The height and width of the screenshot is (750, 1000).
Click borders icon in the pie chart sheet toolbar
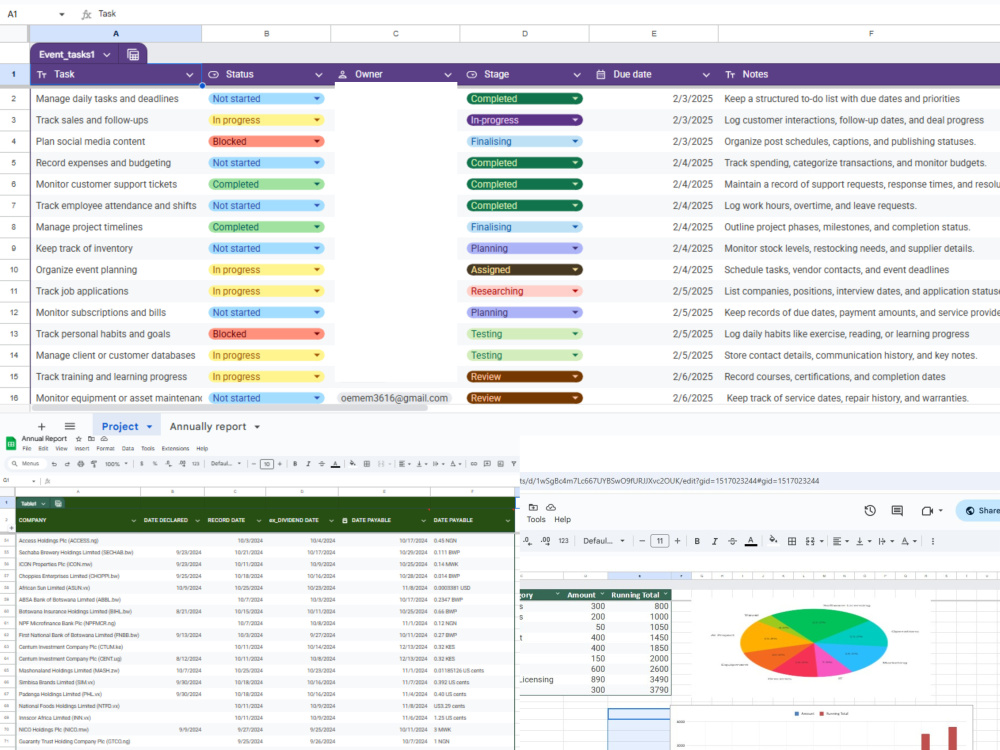792,541
